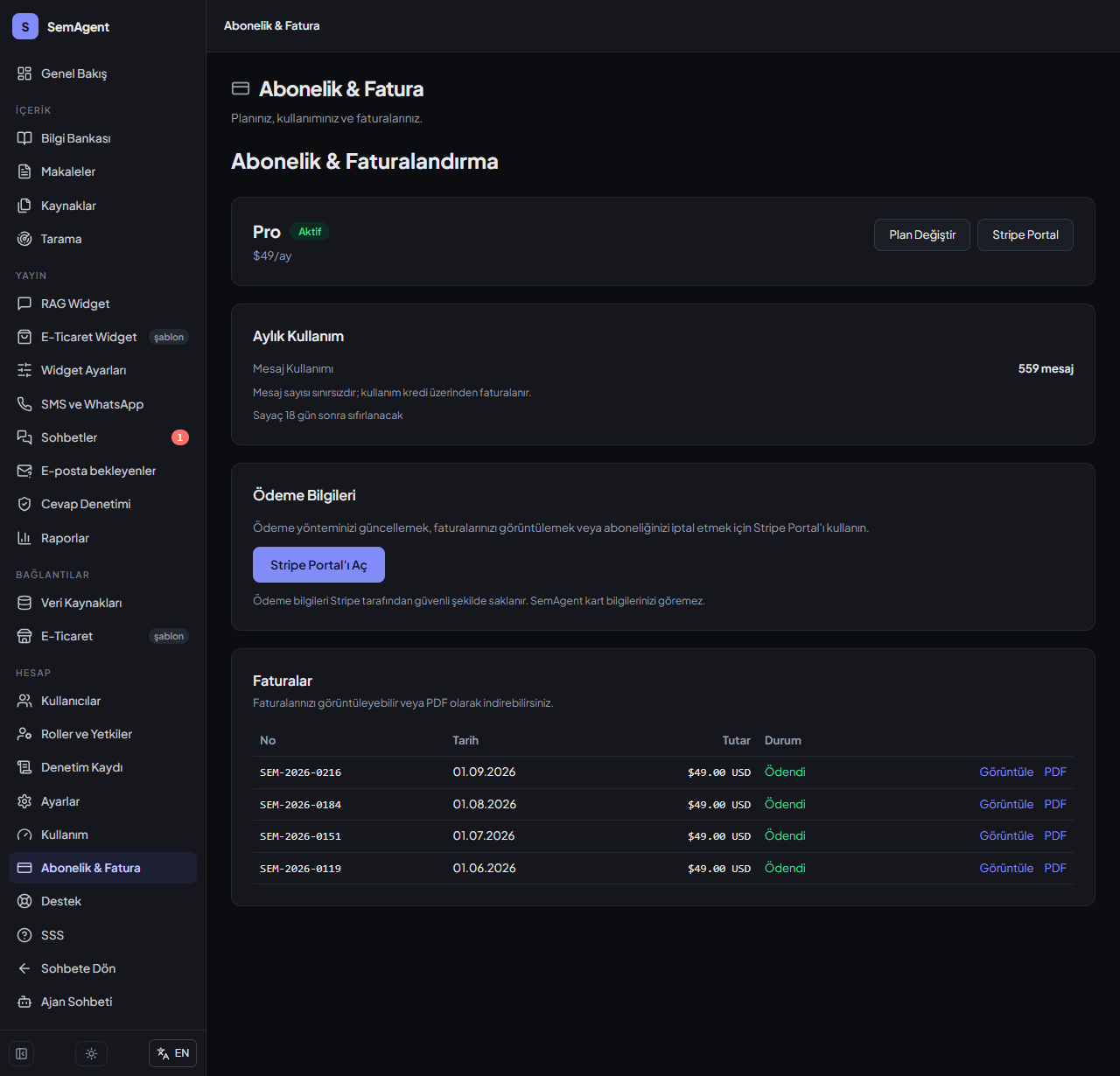Click Stripe Portal'ı Aç button

click(318, 565)
